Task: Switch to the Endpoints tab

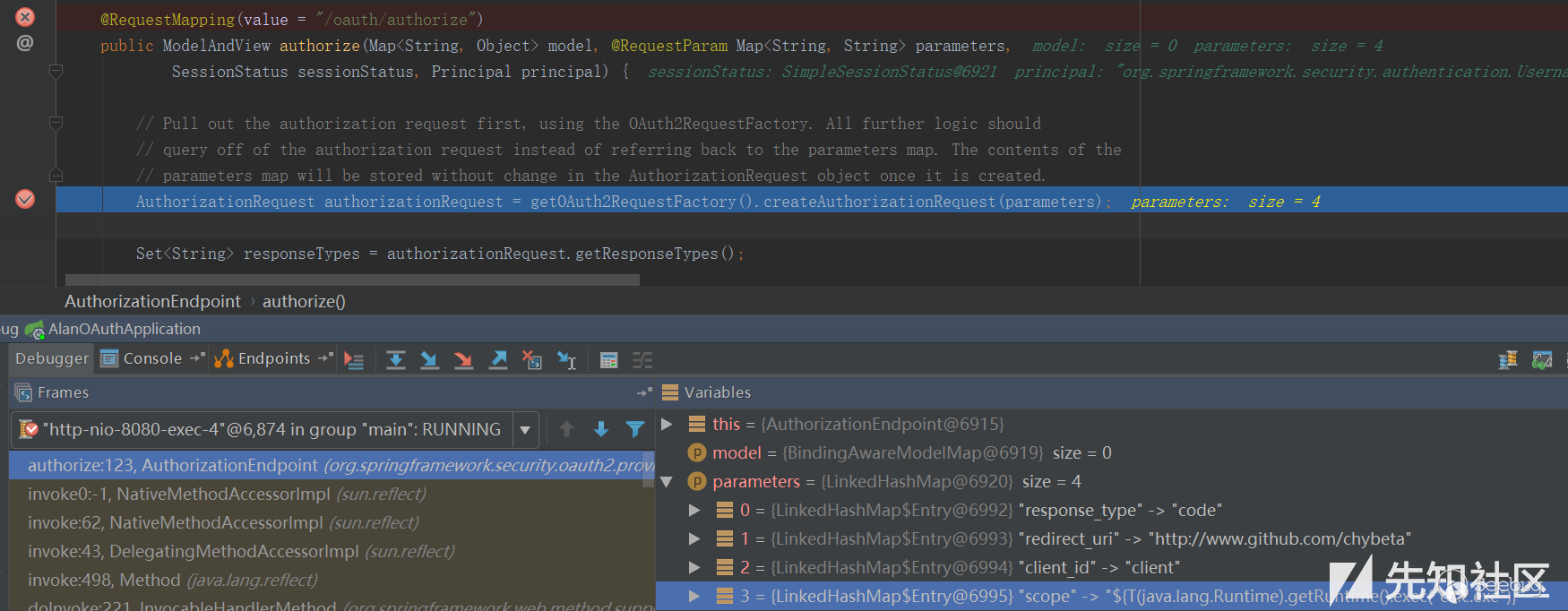Action: (264, 358)
